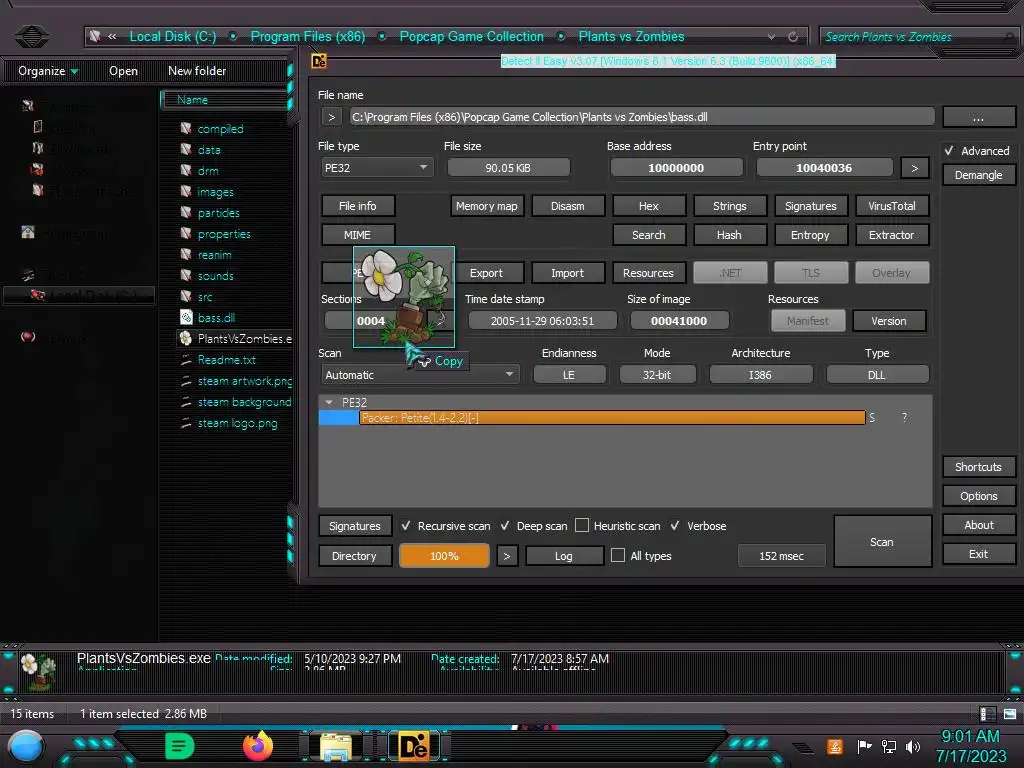Click the src folder icon
Image resolution: width=1024 pixels, height=768 pixels.
[x=186, y=296]
